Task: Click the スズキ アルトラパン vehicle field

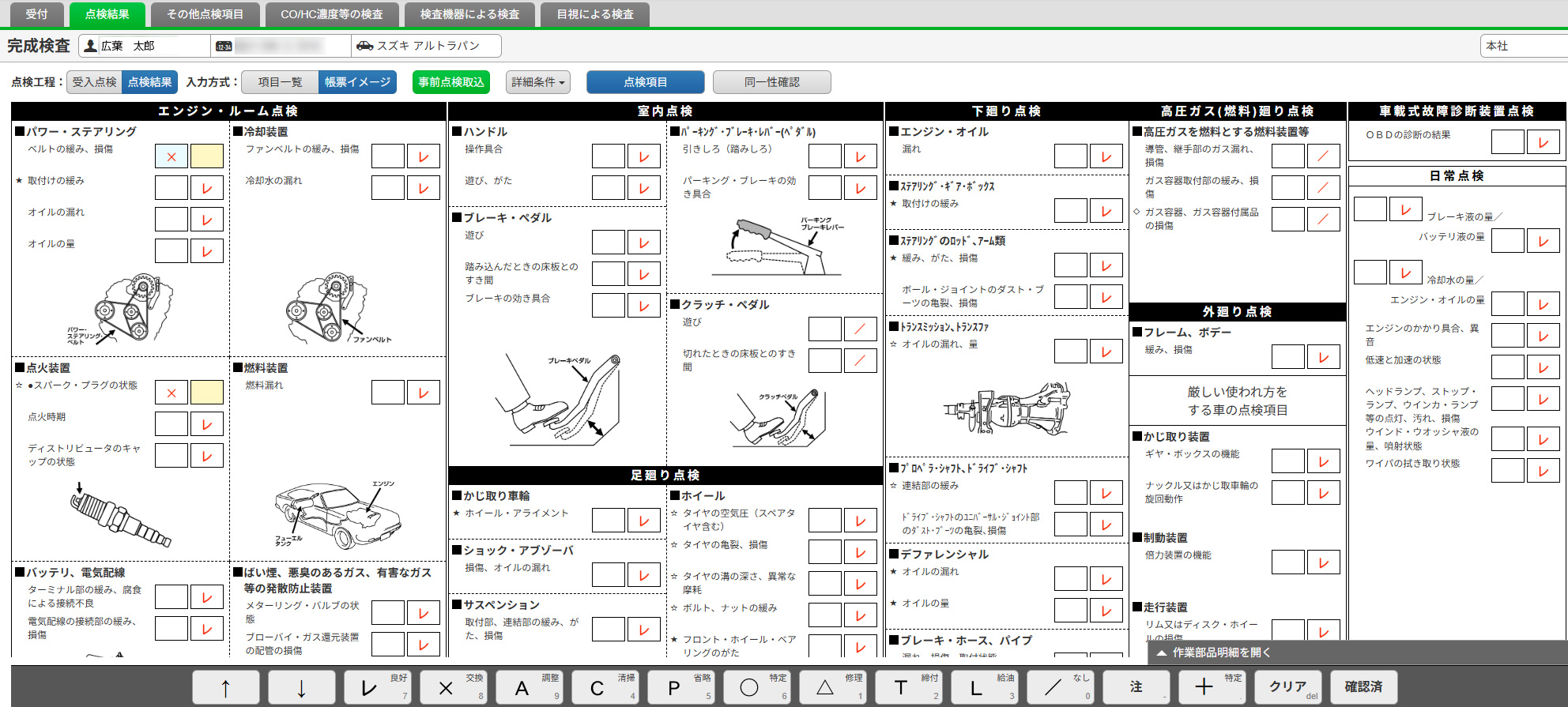Action: click(x=426, y=46)
